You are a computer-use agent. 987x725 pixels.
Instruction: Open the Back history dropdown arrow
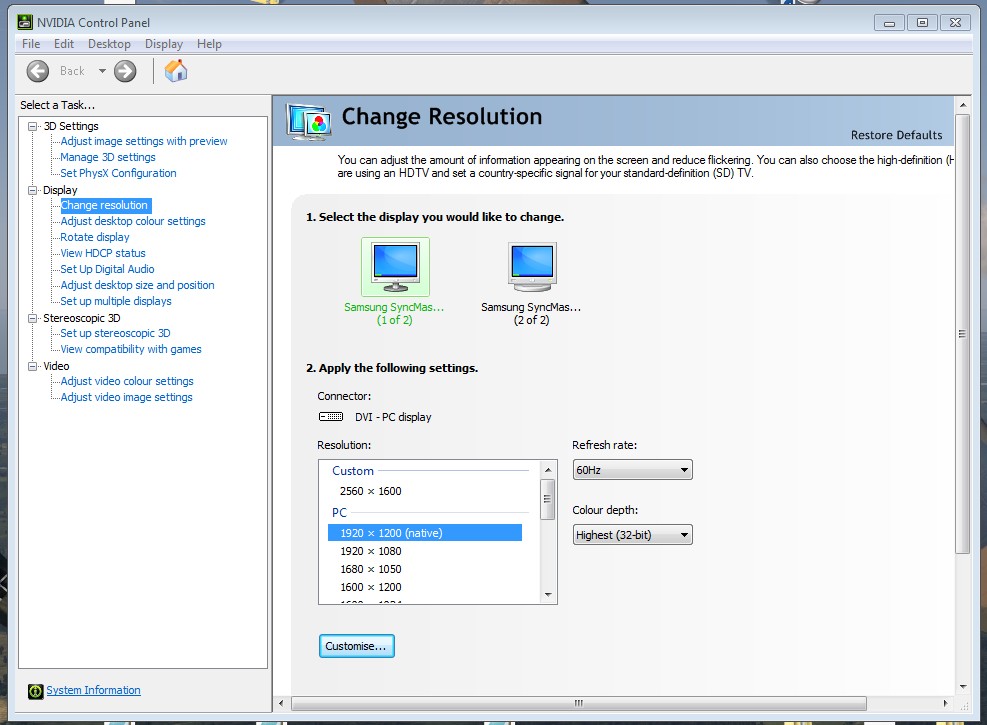[102, 71]
